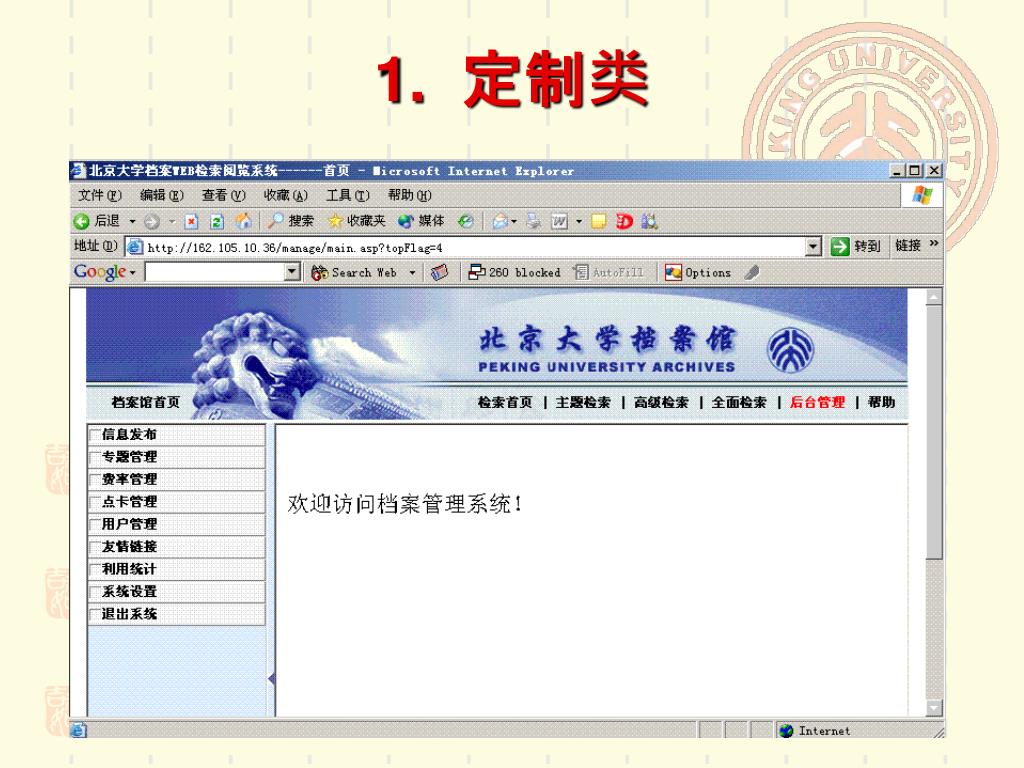Select 信息发布 in the sidebar
The height and width of the screenshot is (768, 1024).
176,434
